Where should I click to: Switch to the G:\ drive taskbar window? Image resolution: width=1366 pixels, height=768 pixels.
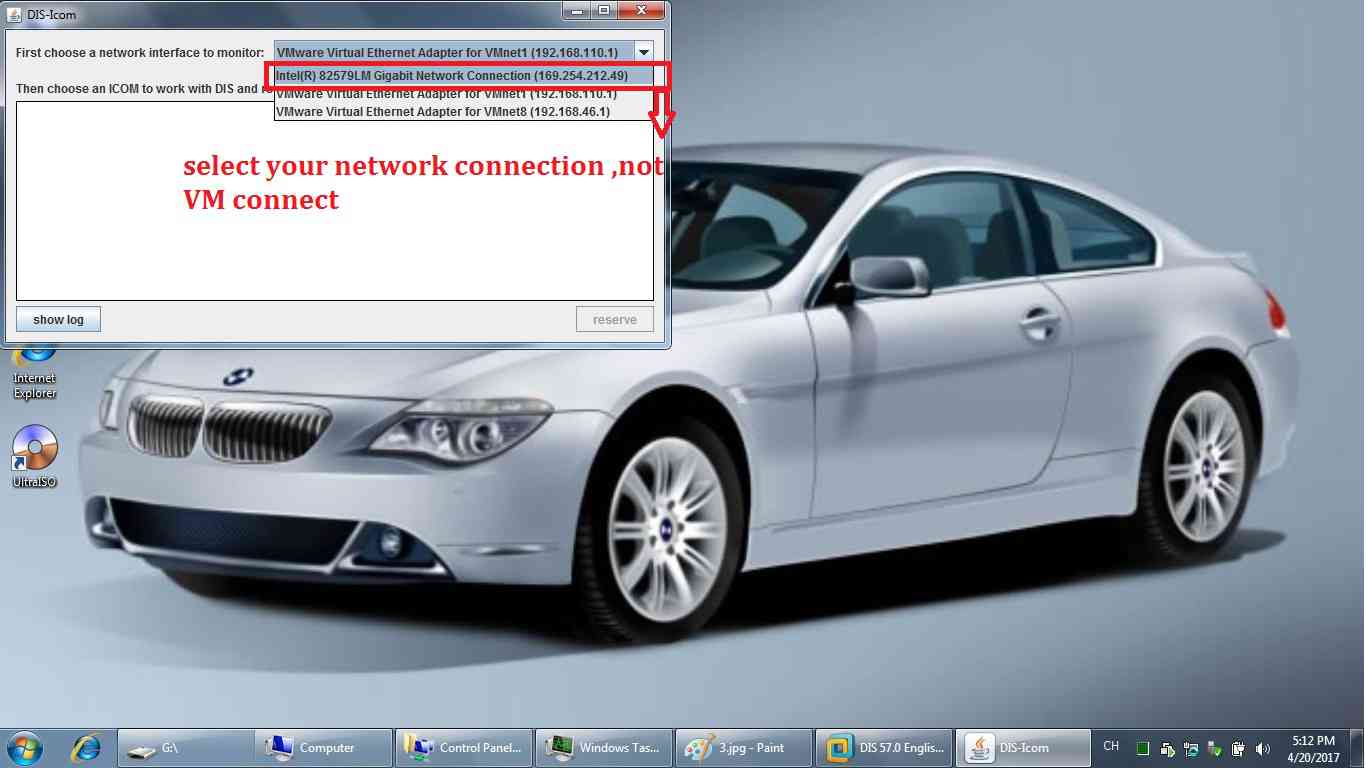pyautogui.click(x=186, y=747)
